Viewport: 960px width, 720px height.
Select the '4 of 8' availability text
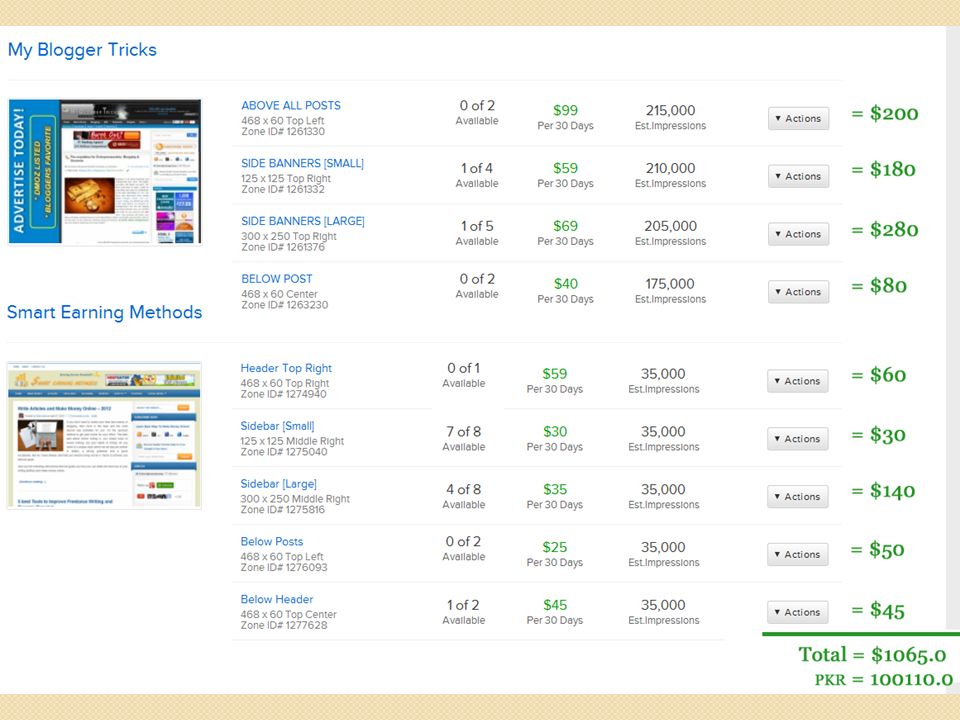pyautogui.click(x=463, y=489)
